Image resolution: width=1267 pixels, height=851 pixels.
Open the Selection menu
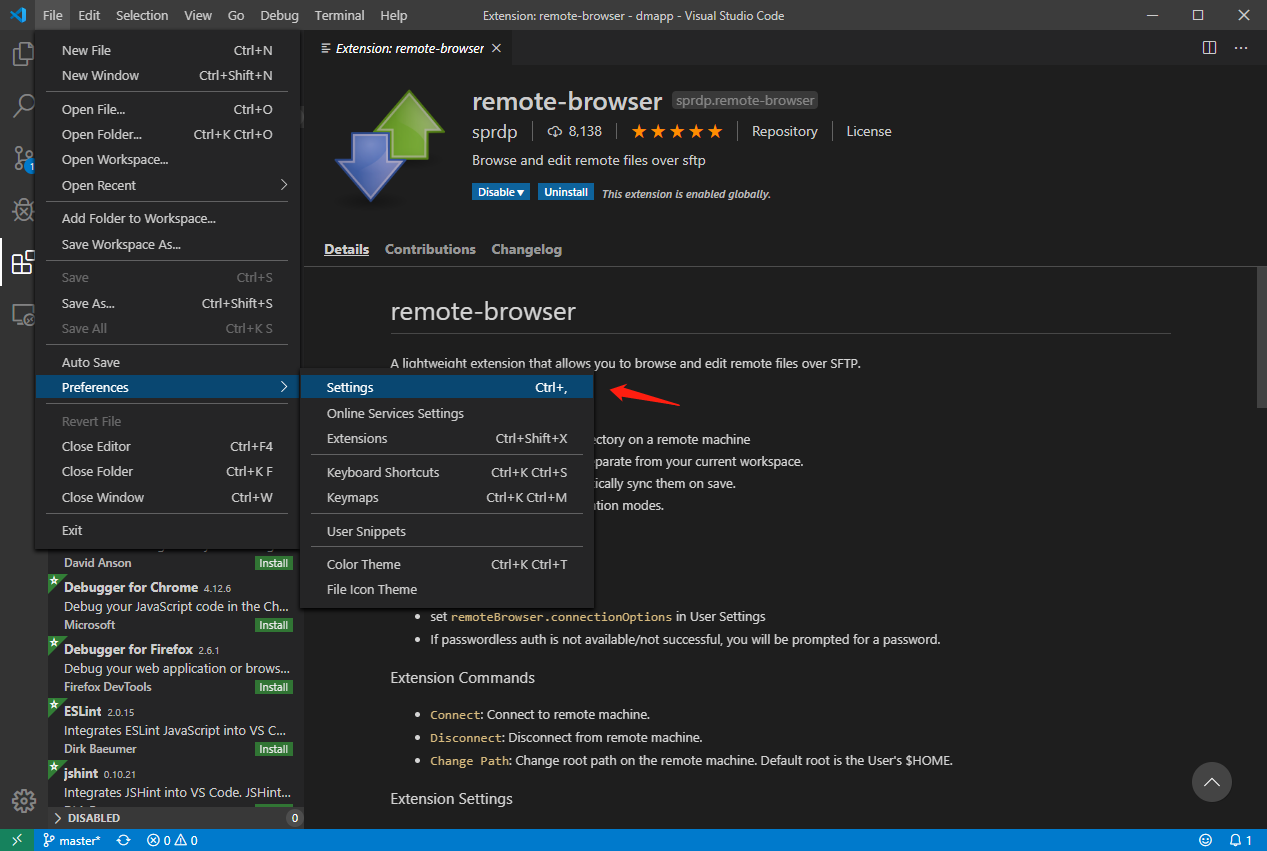(142, 15)
